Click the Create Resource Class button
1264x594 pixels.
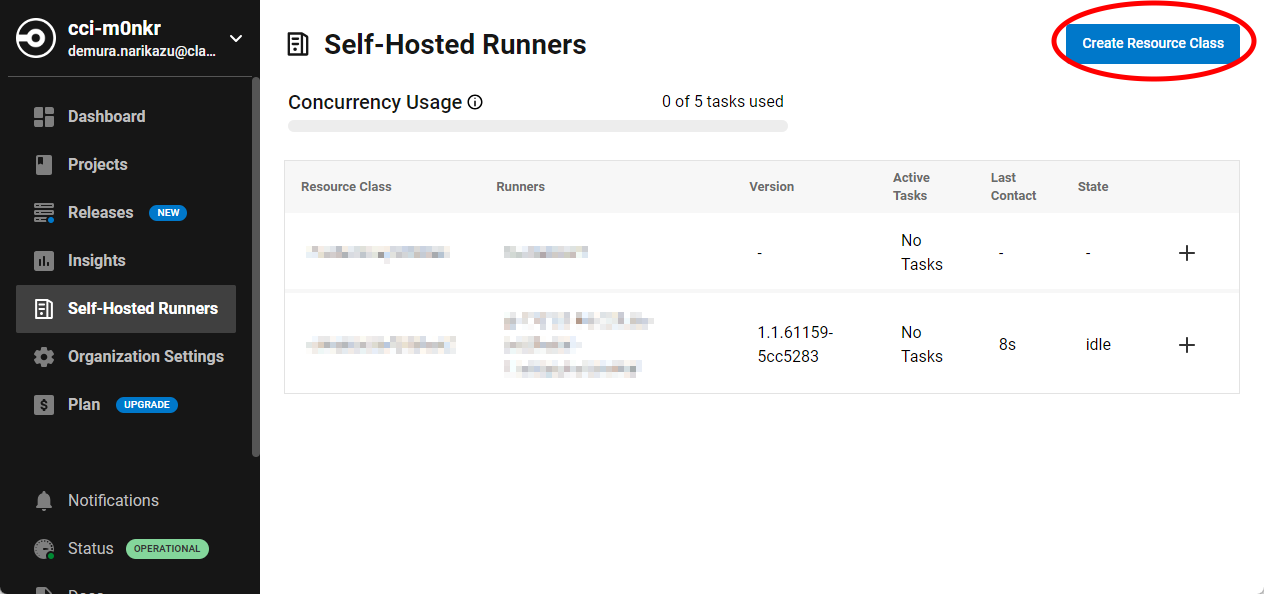tap(1152, 43)
